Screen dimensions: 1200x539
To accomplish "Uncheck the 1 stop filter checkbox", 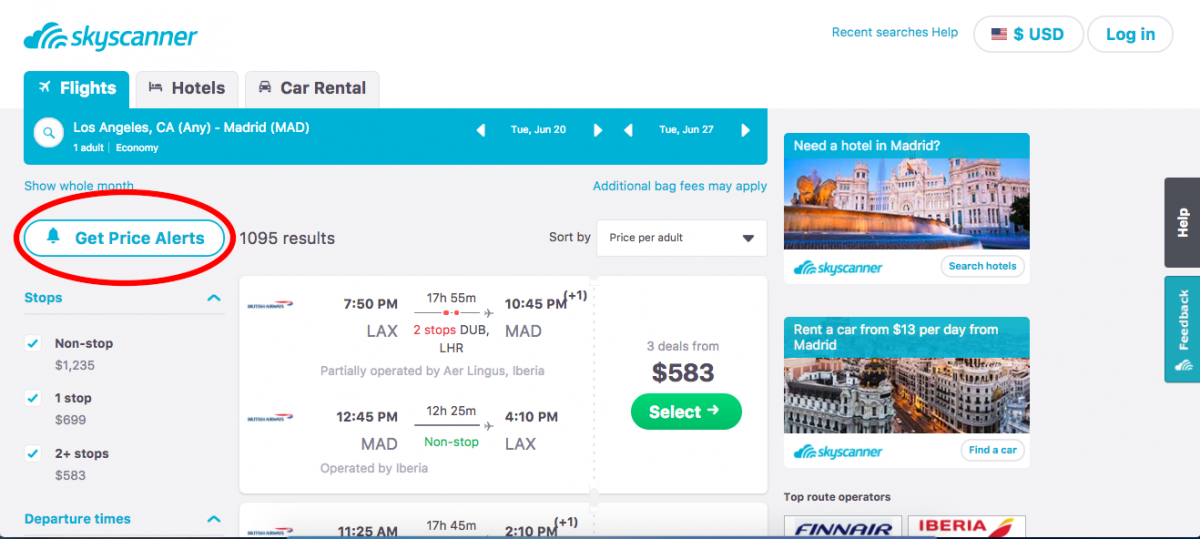I will pos(33,399).
